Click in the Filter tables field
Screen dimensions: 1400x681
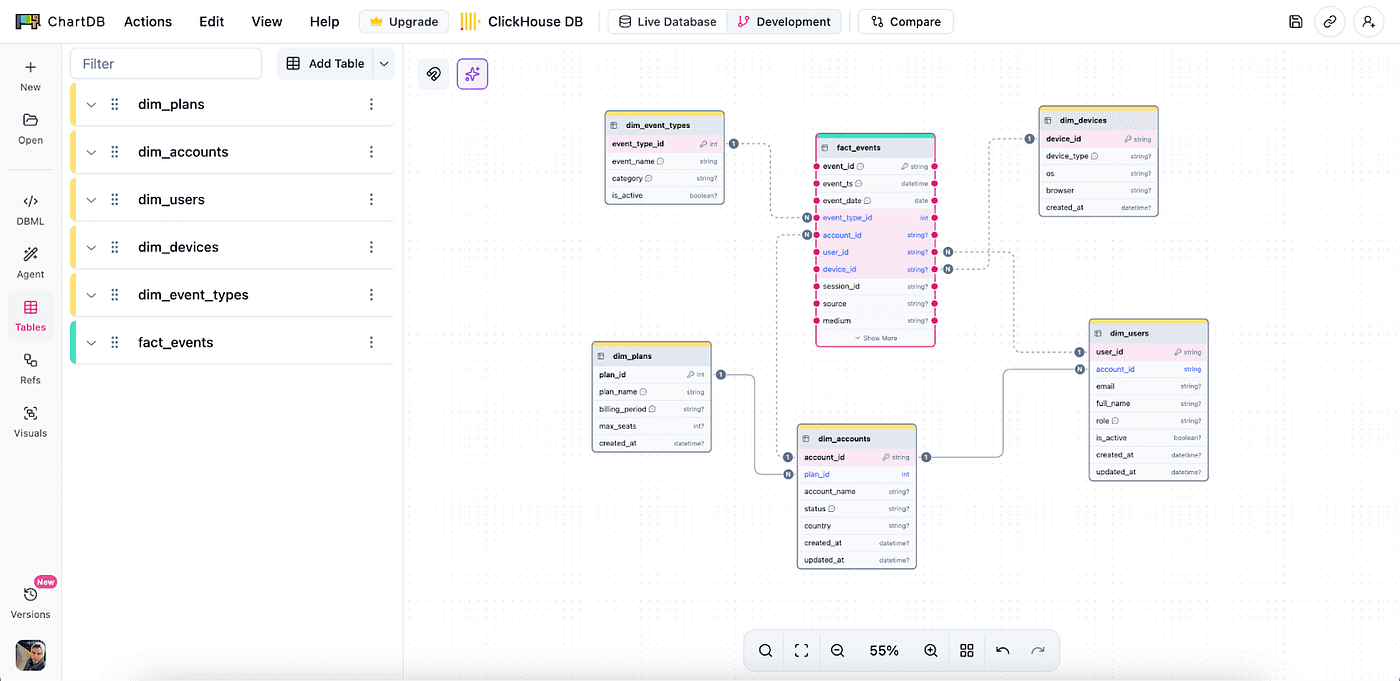166,63
